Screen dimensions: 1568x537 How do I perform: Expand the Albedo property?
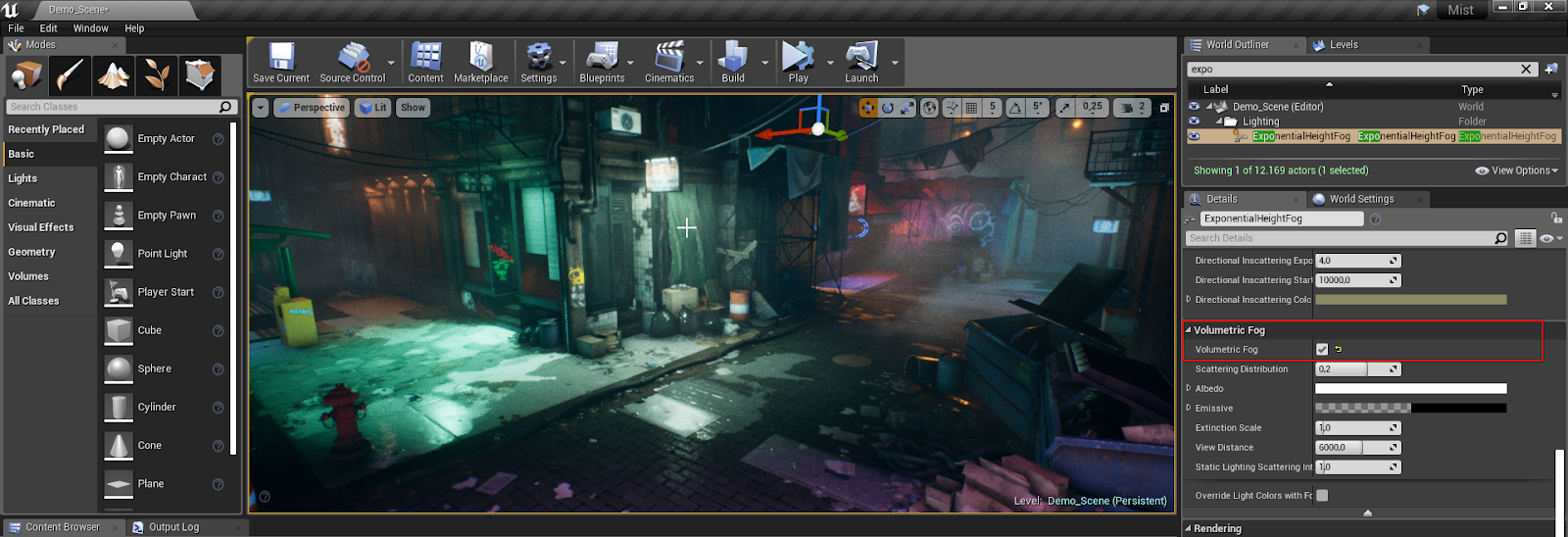(x=1189, y=388)
